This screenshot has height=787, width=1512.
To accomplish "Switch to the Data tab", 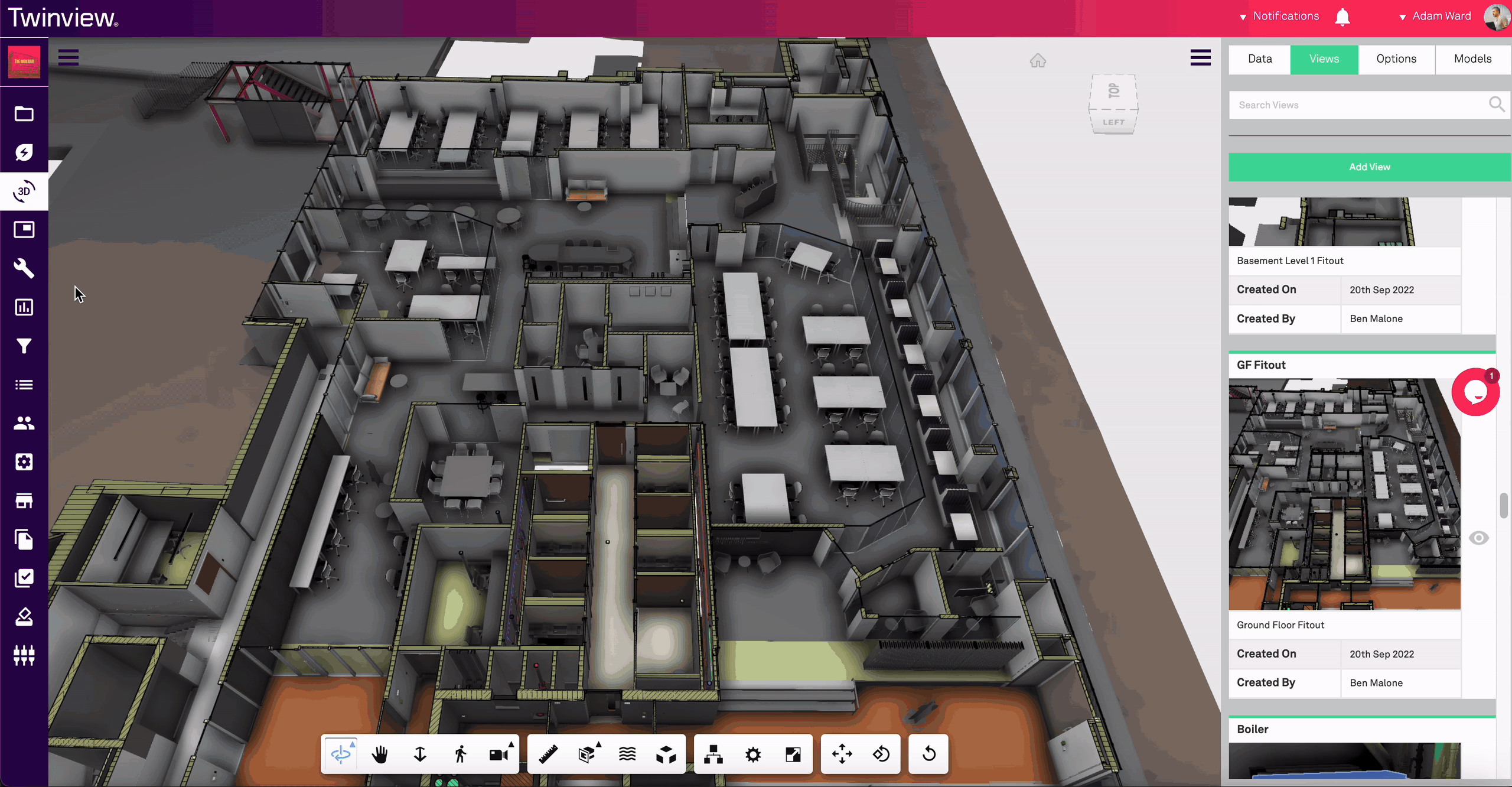I will tap(1259, 58).
